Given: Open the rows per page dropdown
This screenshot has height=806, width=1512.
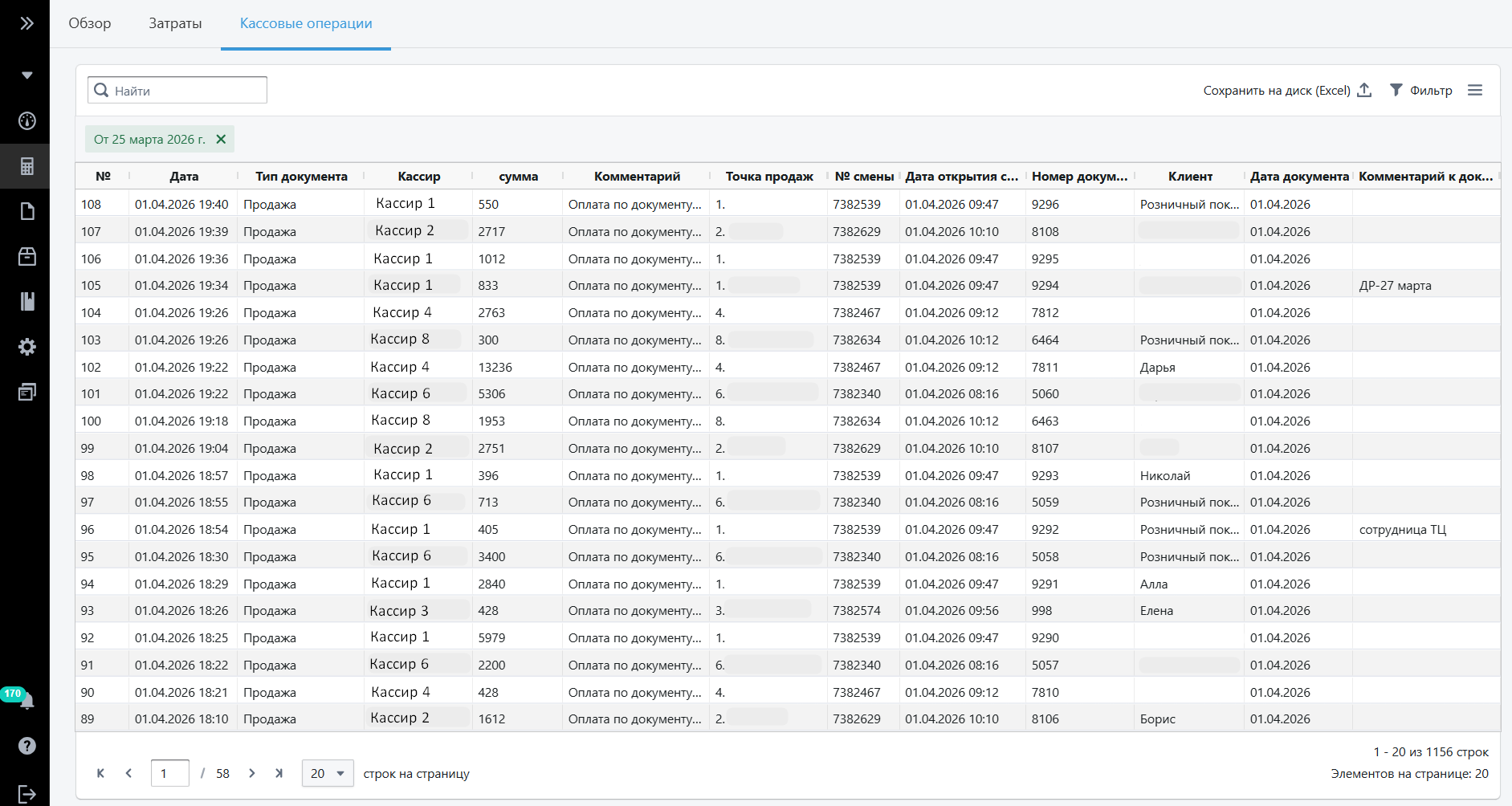Looking at the screenshot, I should (328, 773).
